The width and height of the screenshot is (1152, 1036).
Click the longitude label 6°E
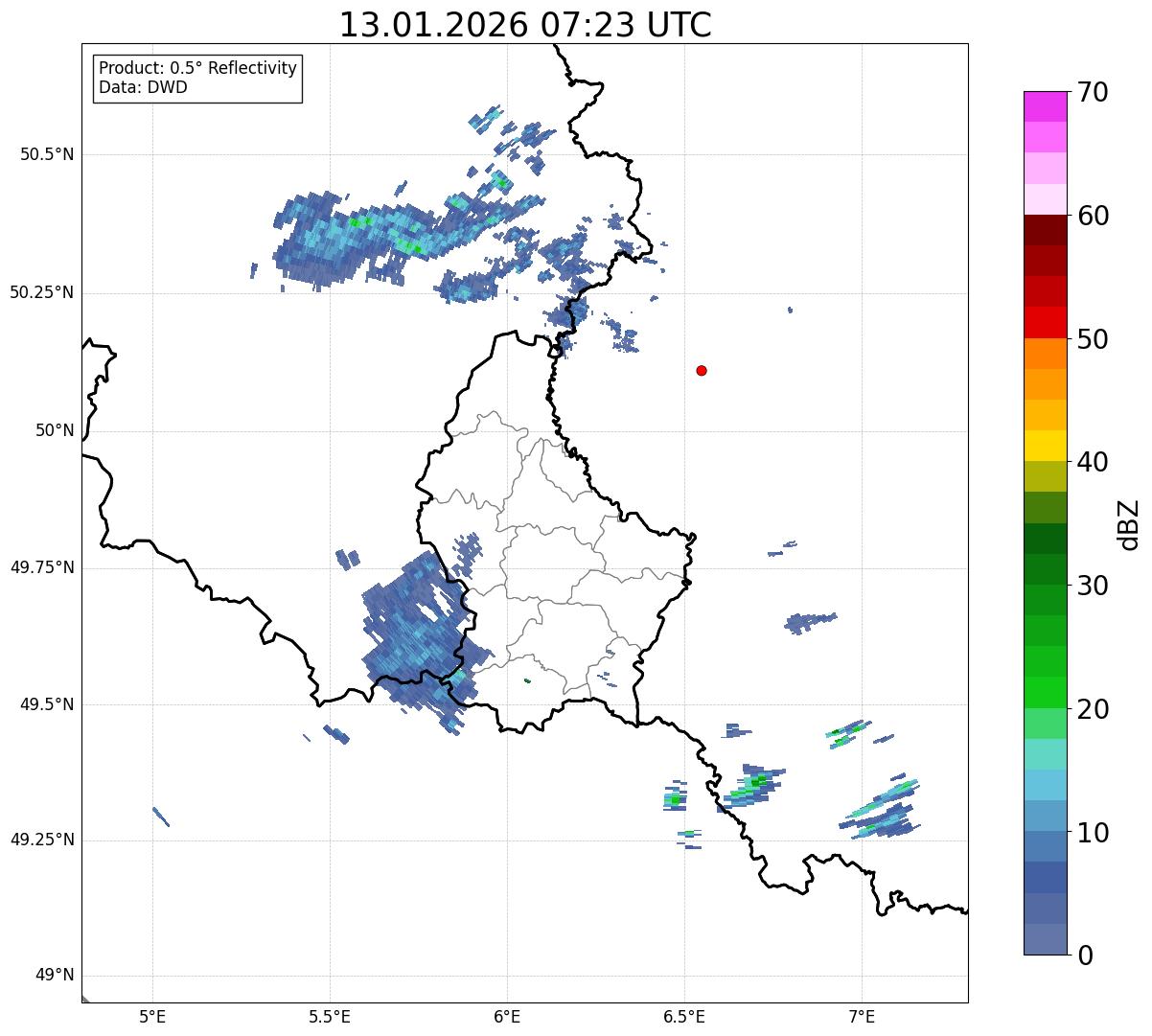pos(507,1016)
